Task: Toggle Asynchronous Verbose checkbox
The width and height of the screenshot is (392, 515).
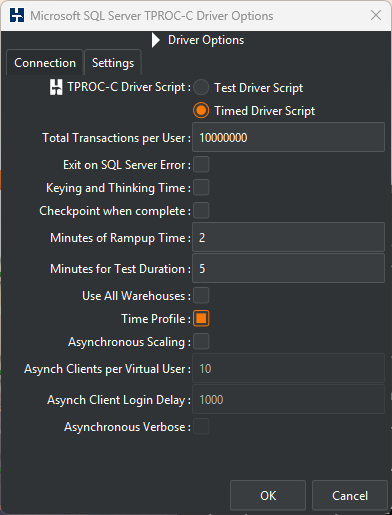Action: [201, 427]
